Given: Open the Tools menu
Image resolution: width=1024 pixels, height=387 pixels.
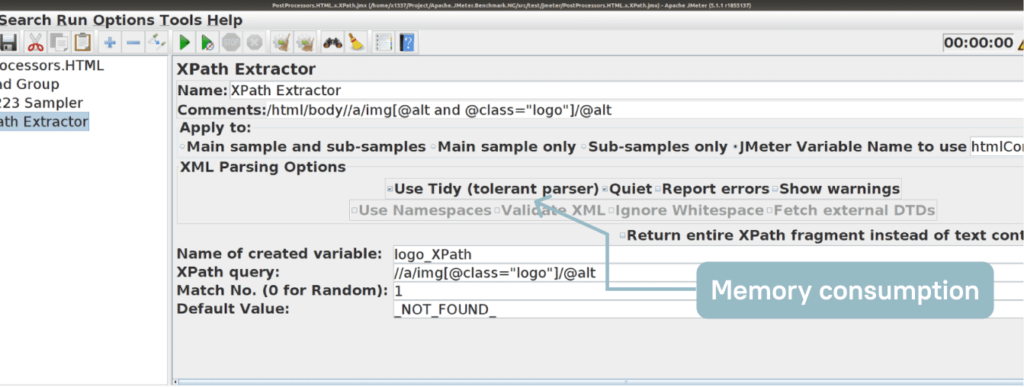Looking at the screenshot, I should tap(182, 20).
